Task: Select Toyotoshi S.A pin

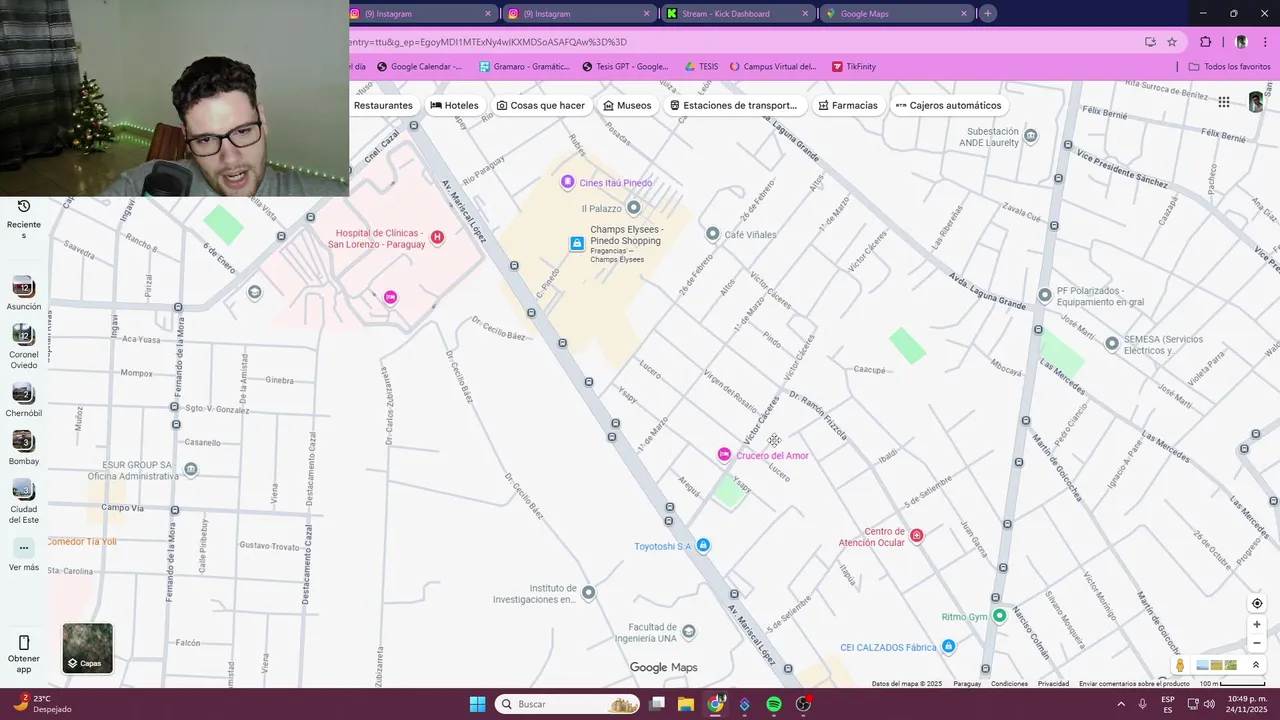Action: [x=703, y=545]
